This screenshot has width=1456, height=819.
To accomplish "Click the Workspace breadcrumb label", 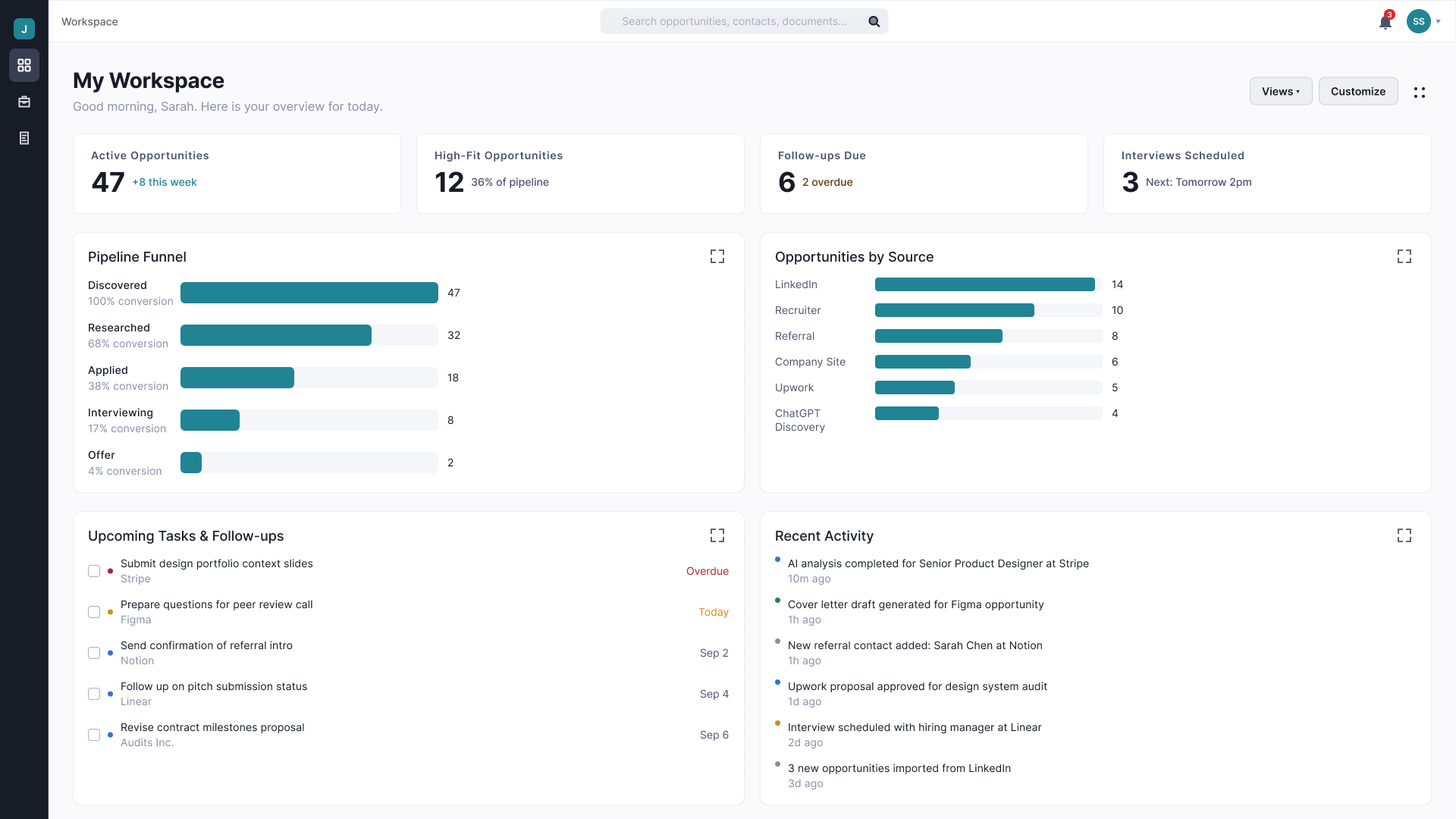I will [89, 21].
